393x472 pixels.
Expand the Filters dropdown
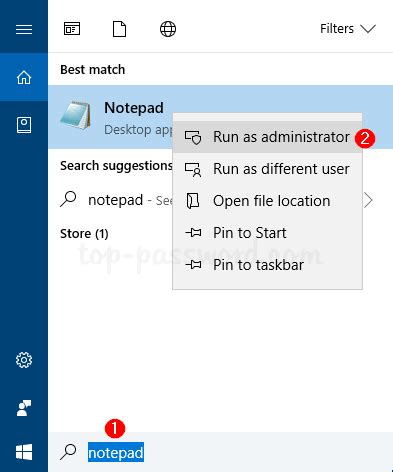coord(348,29)
